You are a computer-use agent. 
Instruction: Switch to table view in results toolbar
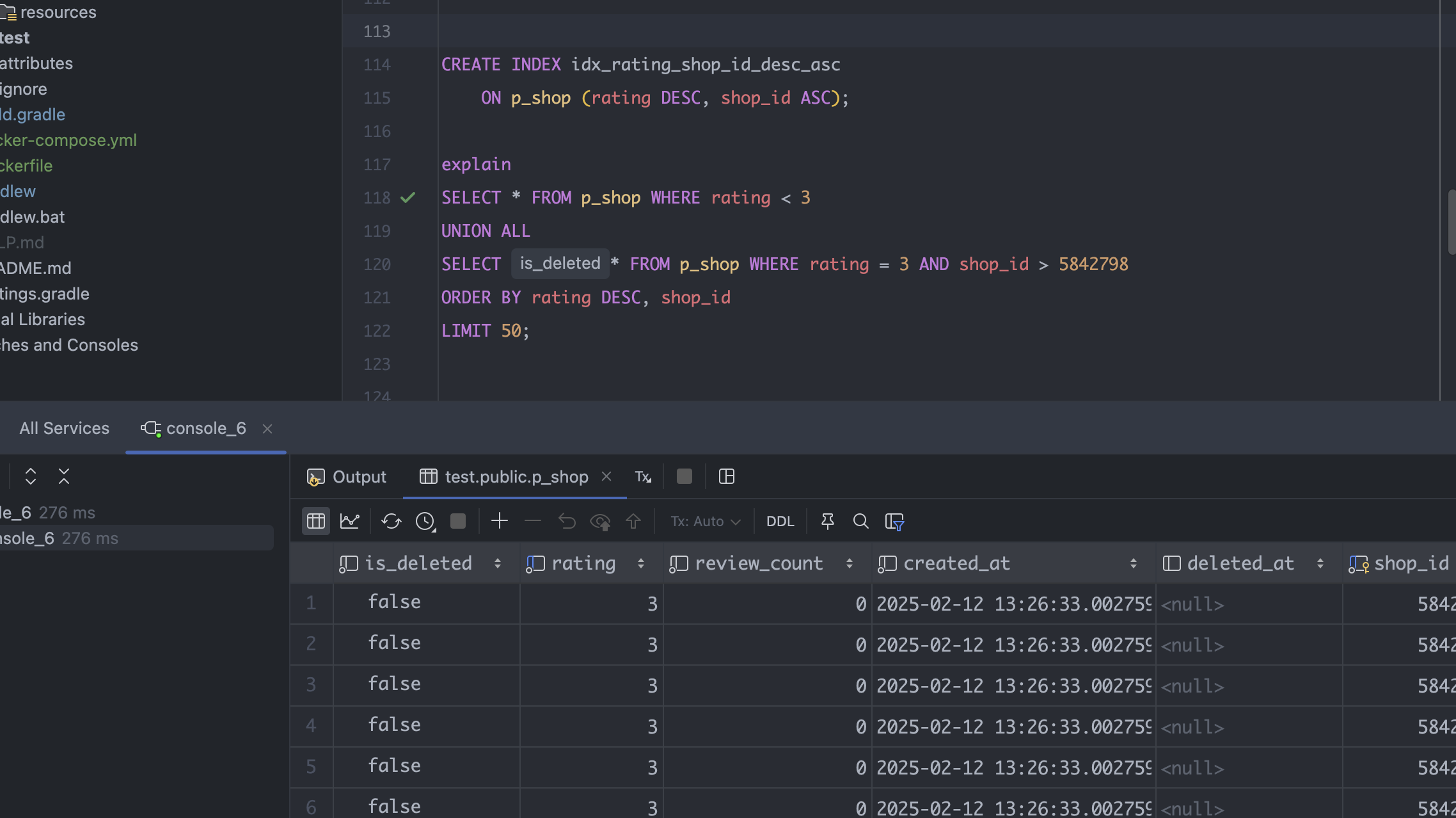[x=315, y=521]
